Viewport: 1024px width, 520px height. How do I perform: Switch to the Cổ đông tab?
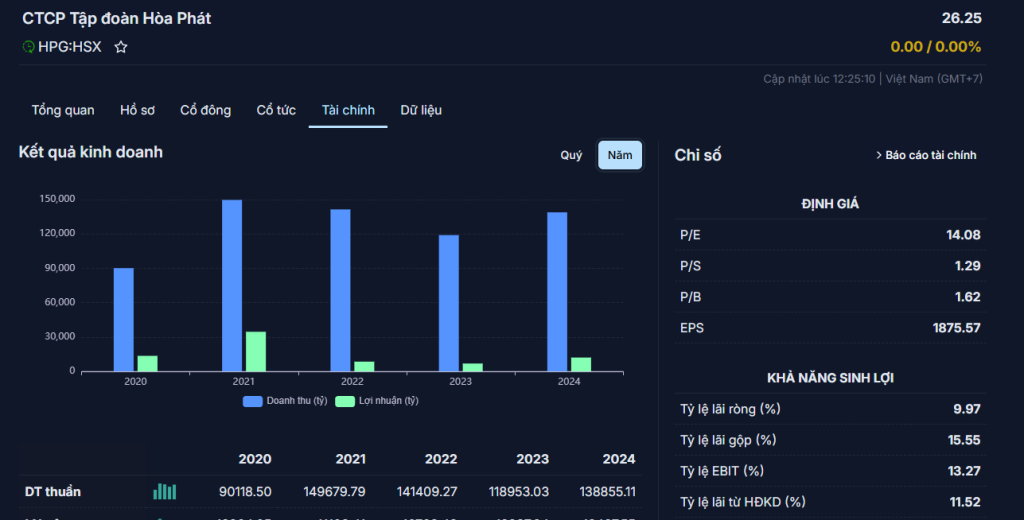205,110
